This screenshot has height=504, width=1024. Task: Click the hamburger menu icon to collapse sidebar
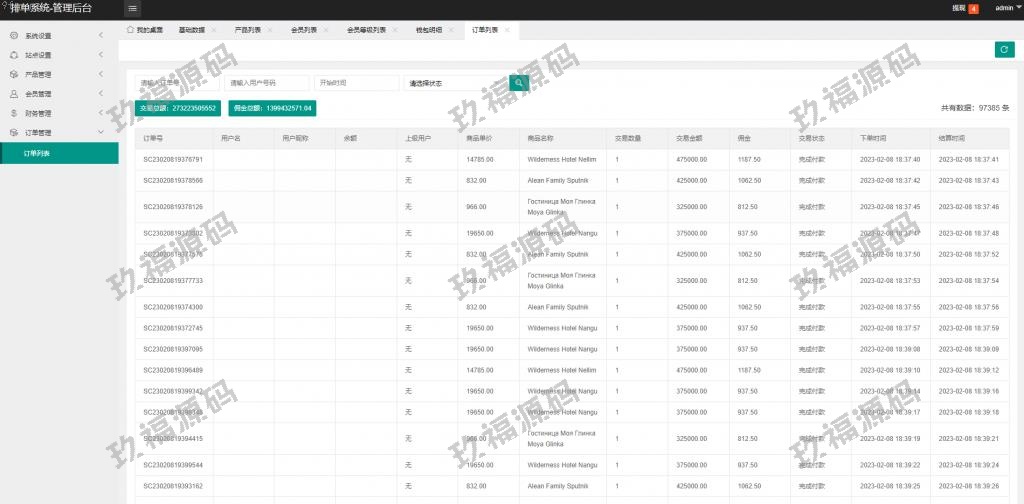[x=133, y=8]
